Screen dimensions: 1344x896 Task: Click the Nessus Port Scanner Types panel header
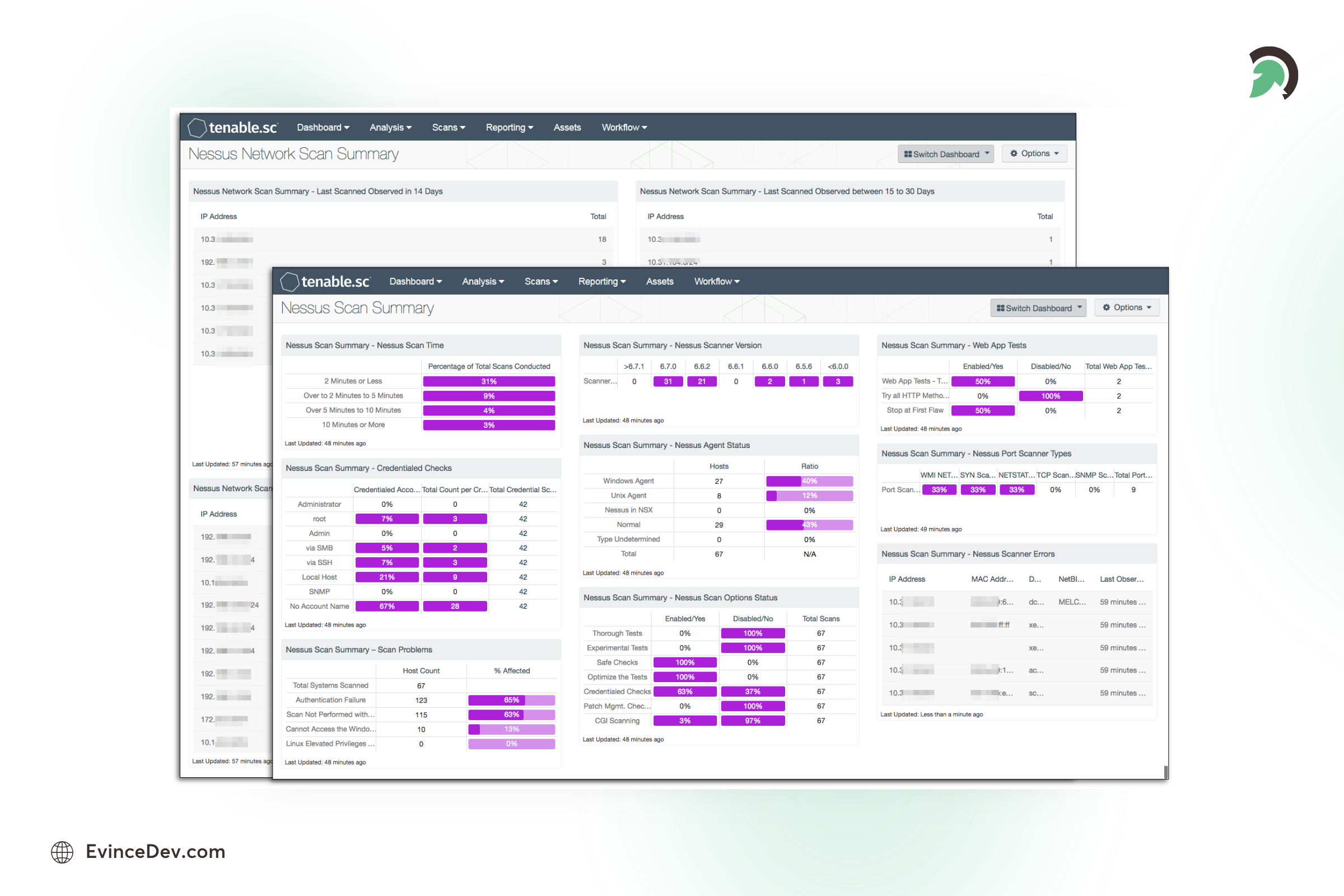1017,454
